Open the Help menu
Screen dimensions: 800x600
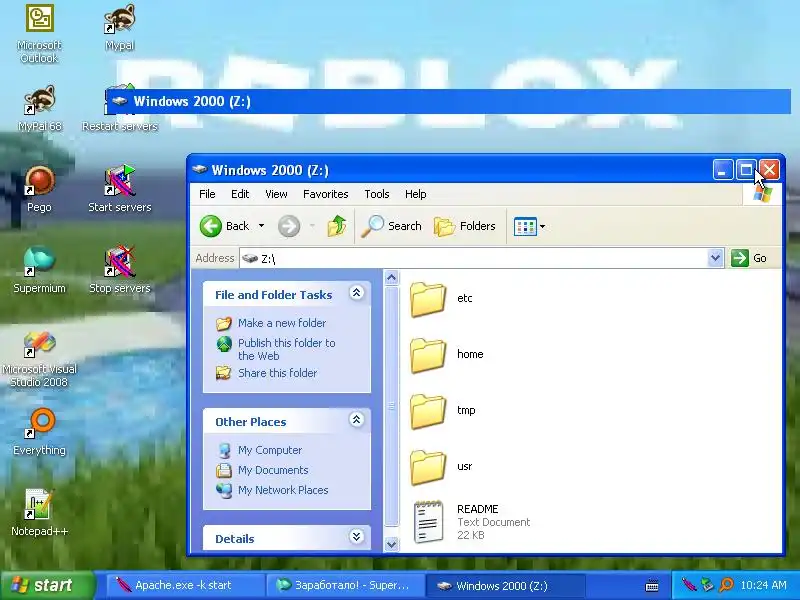pyautogui.click(x=415, y=194)
